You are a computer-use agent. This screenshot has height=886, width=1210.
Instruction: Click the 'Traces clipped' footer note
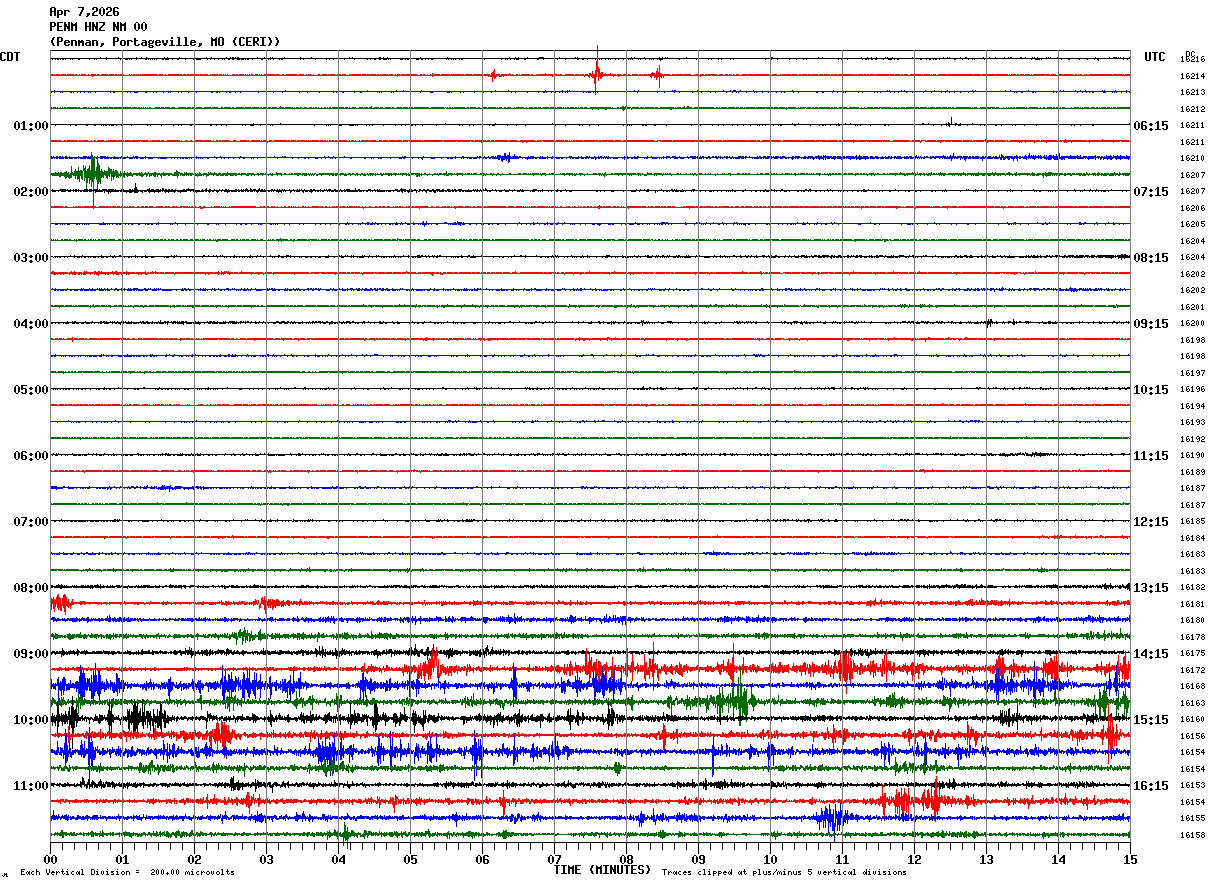784,872
